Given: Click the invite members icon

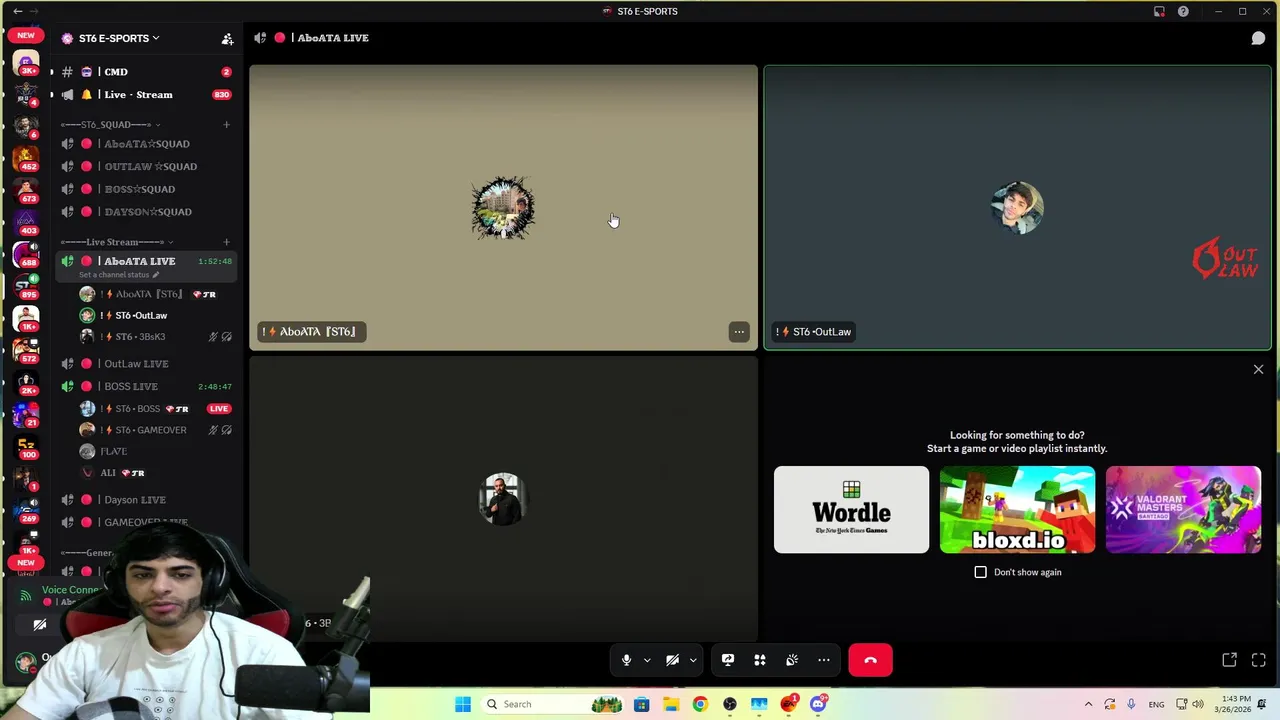Looking at the screenshot, I should tap(227, 38).
